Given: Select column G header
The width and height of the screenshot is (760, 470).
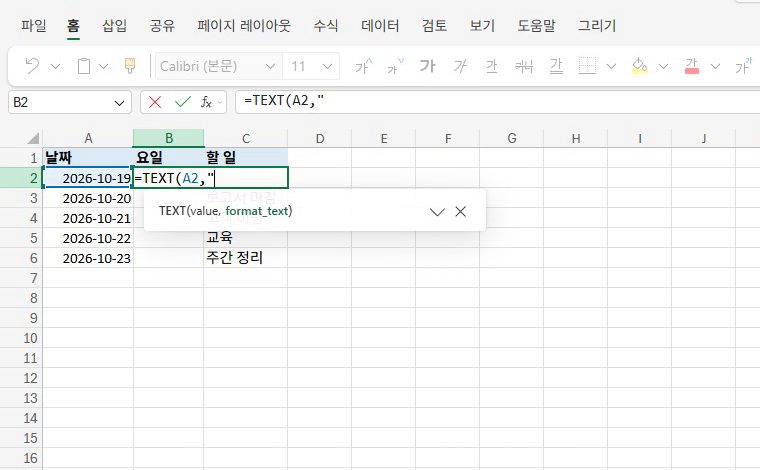Looking at the screenshot, I should point(511,139).
